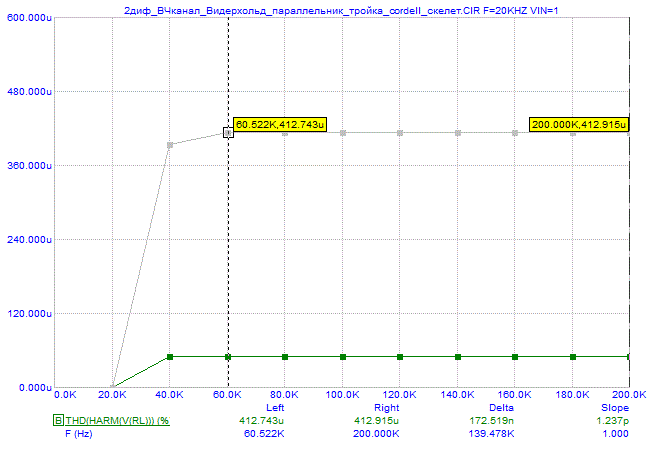This screenshot has height=451, width=656.
Task: Click the green data point at 40K
Action: click(170, 357)
